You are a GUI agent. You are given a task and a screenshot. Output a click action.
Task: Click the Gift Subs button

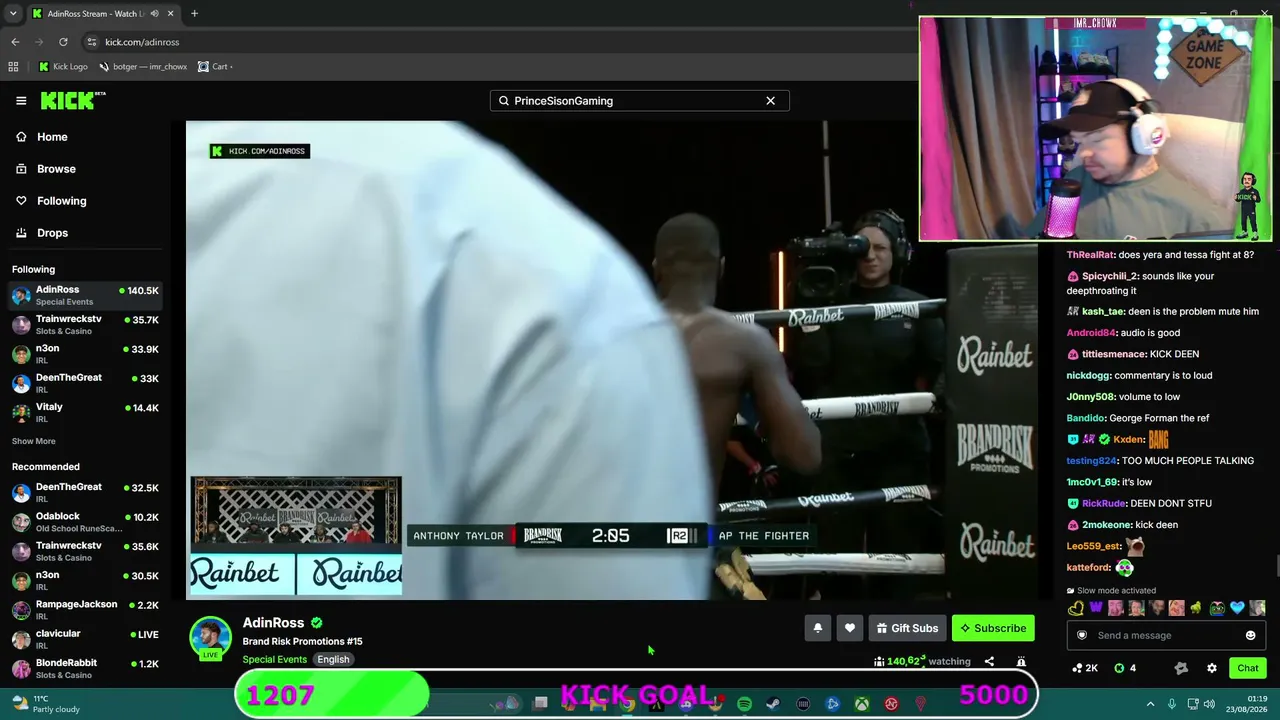click(x=907, y=628)
